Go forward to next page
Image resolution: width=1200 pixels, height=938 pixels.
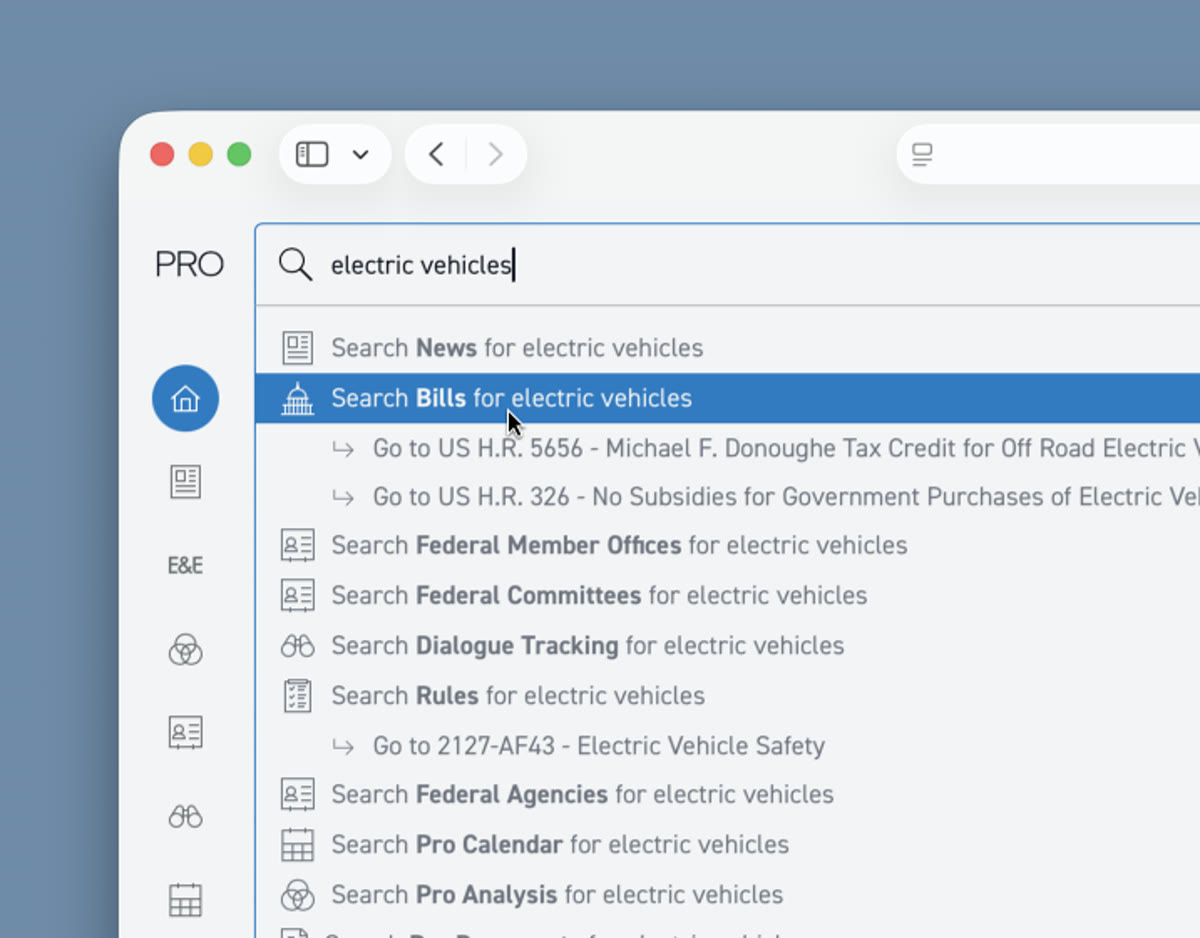[495, 154]
